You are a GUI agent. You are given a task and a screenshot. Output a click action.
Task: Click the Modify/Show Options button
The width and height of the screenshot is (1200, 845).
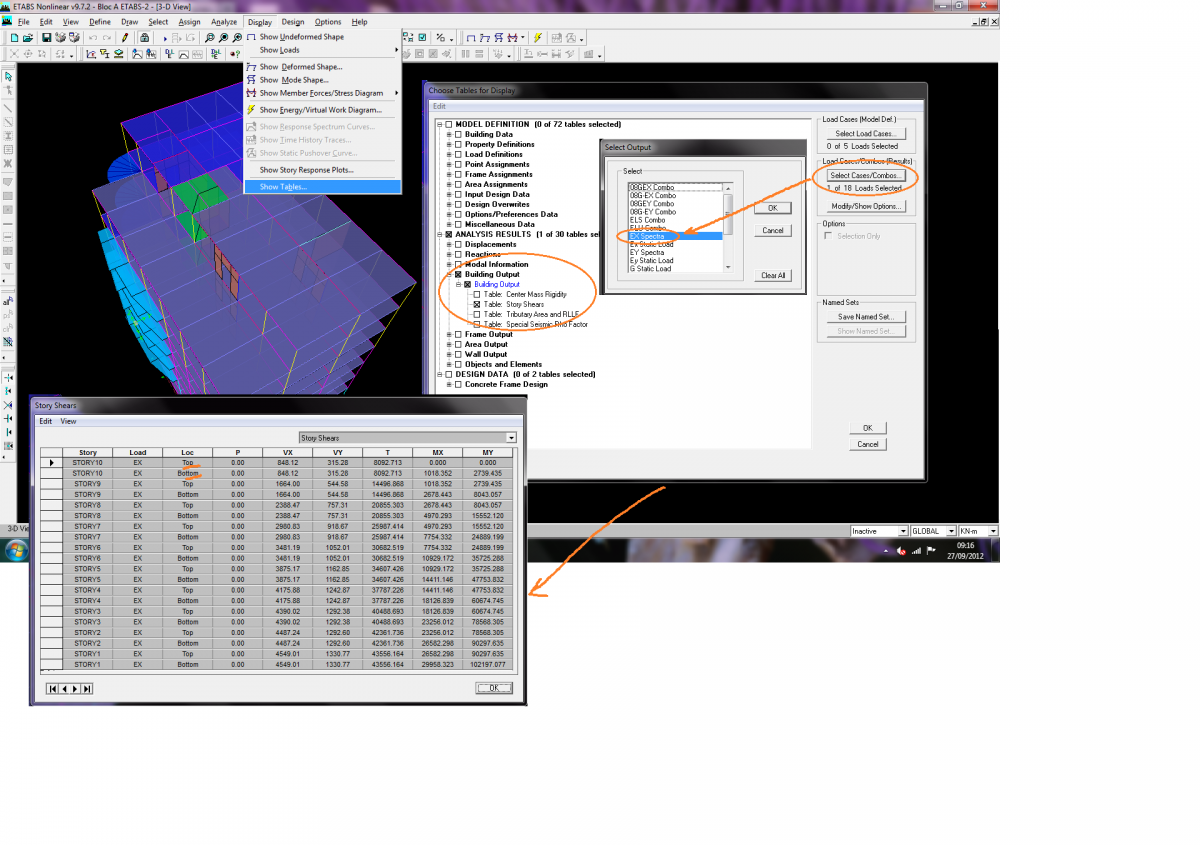[x=867, y=206]
